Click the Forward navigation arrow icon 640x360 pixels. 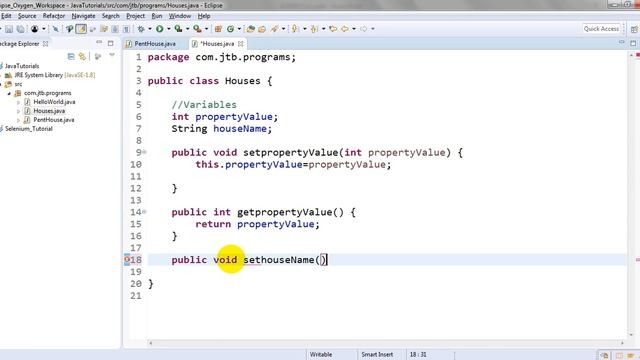pyautogui.click(x=364, y=29)
